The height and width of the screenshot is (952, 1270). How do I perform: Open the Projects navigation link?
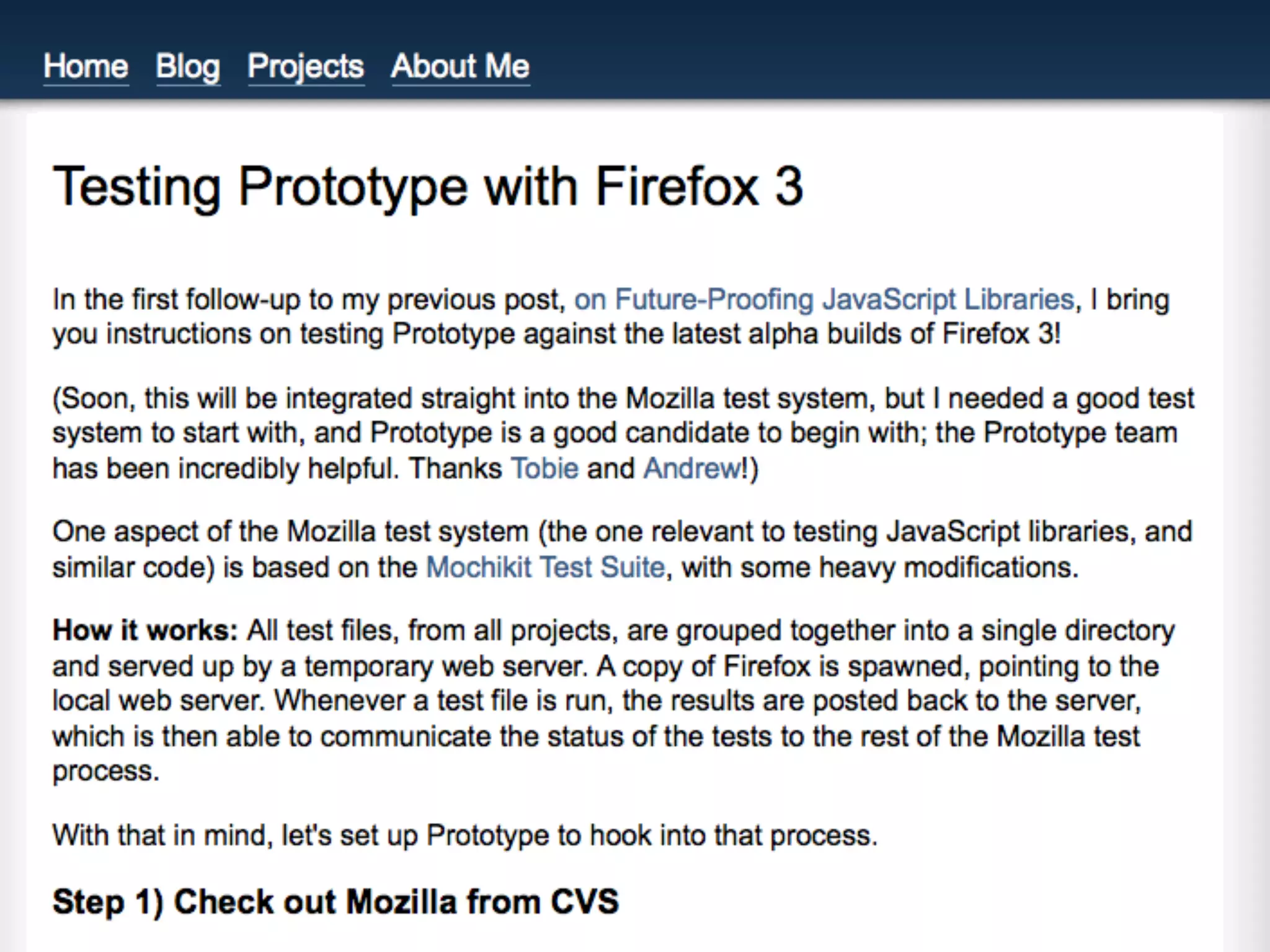pos(306,66)
